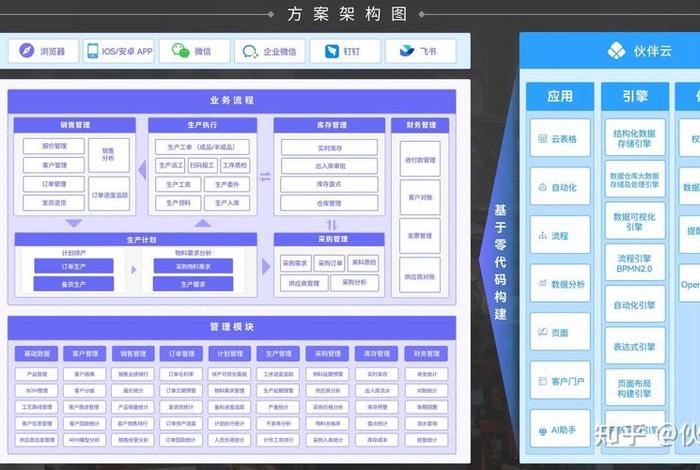Select the BOM管理 box
700x470 pixels.
[x=37, y=391]
